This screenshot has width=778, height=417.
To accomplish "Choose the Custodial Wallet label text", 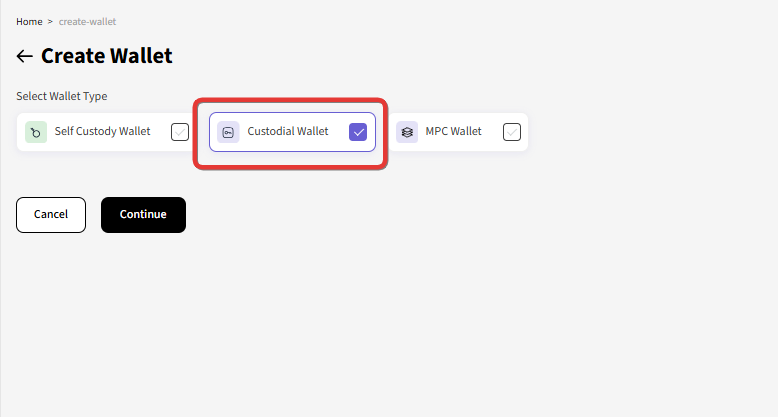I will point(288,132).
